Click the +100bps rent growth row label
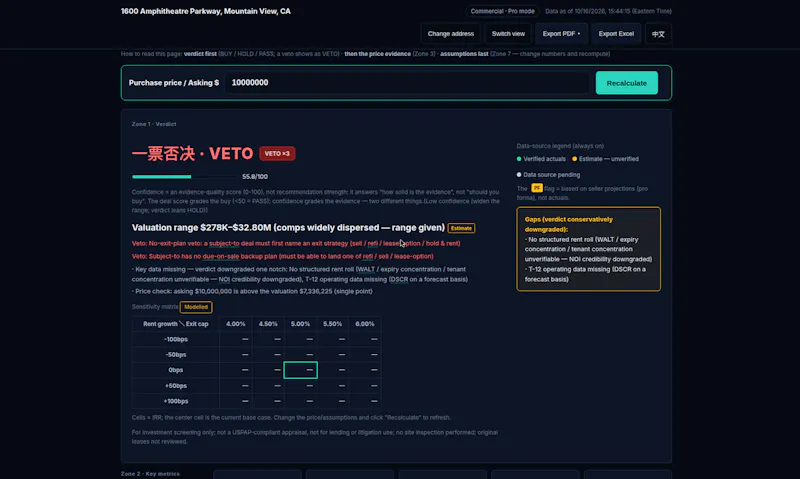Screen dimensions: 800x479 pyautogui.click(x=176, y=401)
